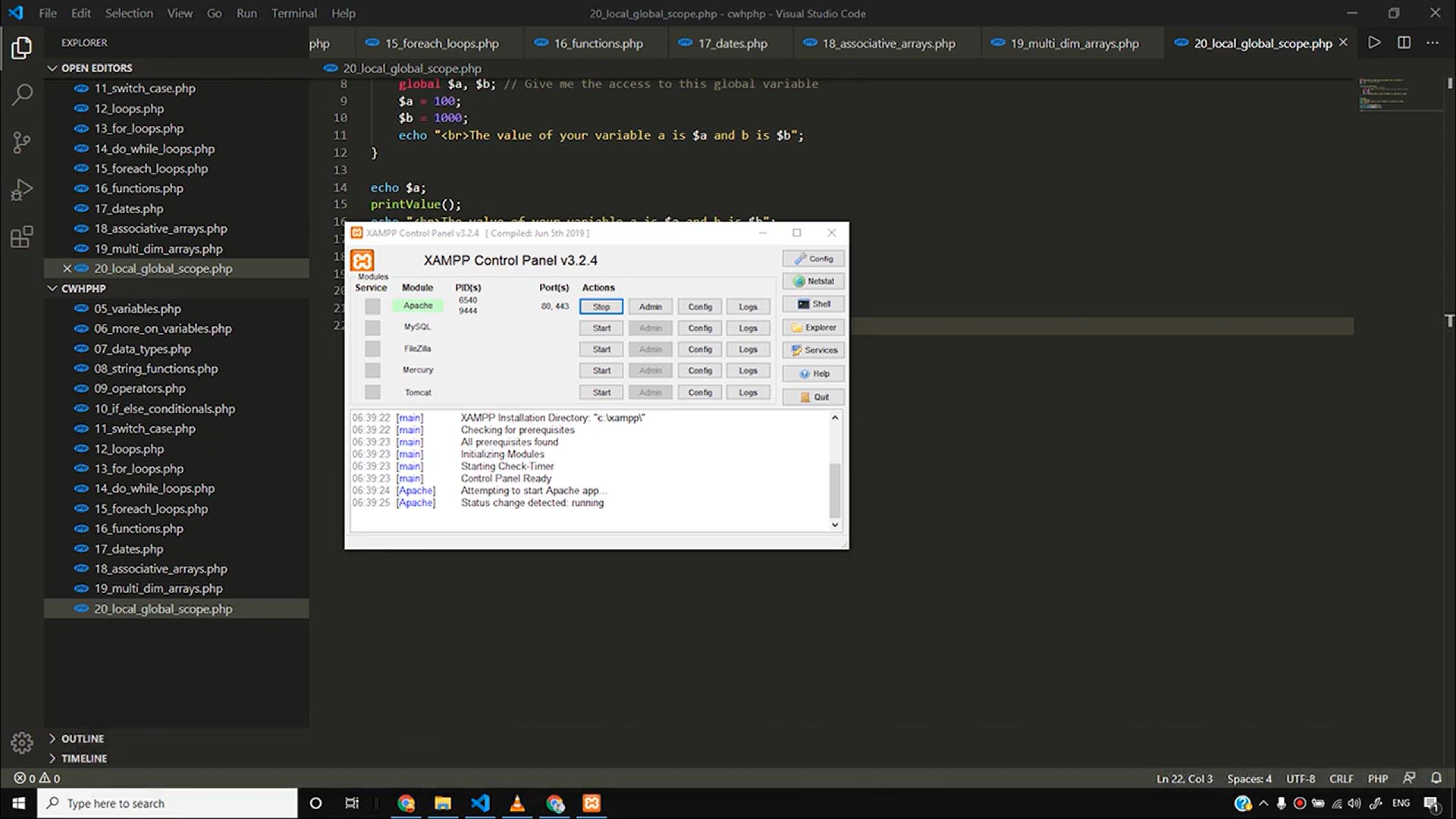Show hidden system tray icons chevron

(x=1263, y=803)
